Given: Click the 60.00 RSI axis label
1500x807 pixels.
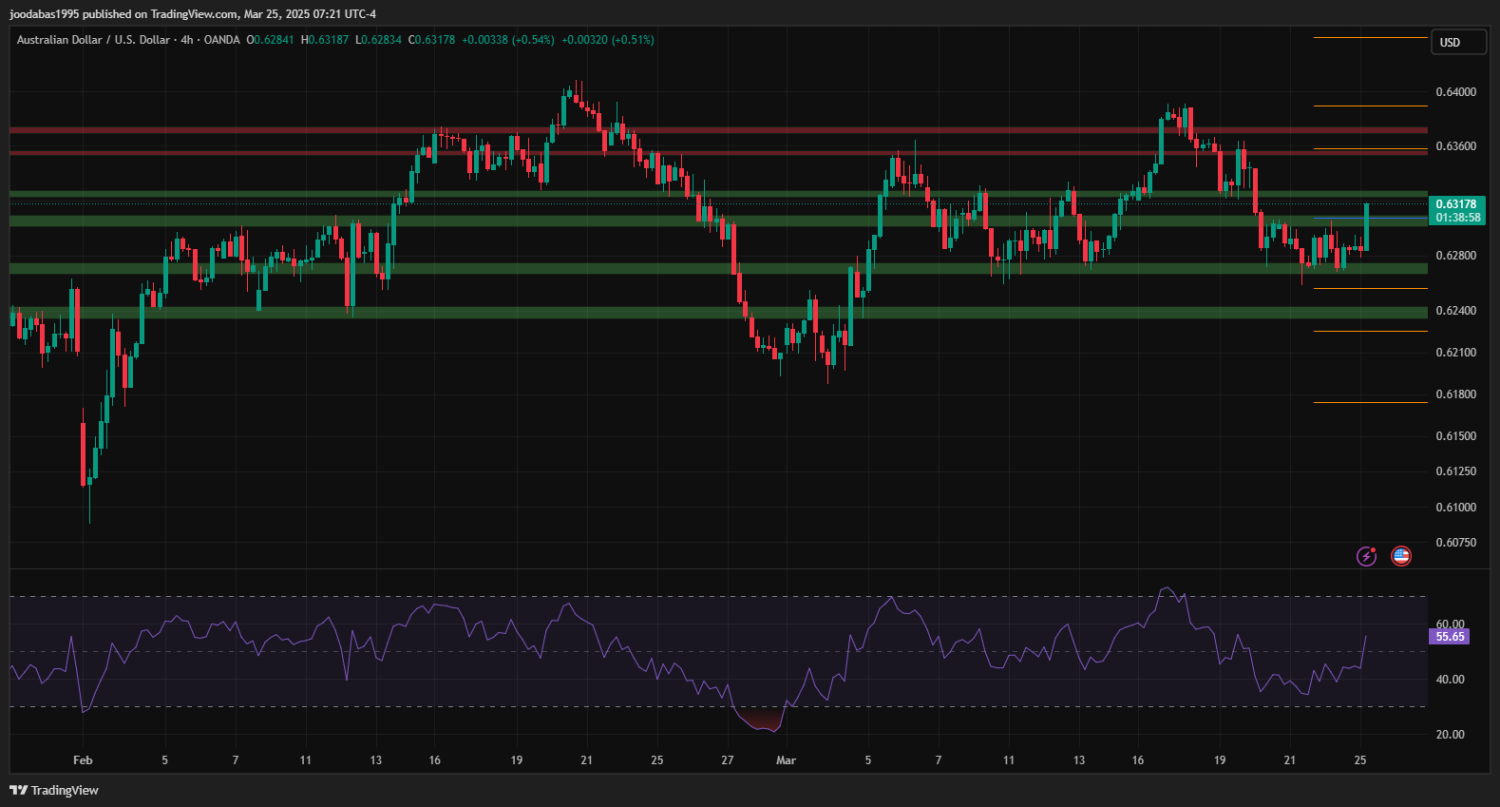Looking at the screenshot, I should (x=1450, y=624).
